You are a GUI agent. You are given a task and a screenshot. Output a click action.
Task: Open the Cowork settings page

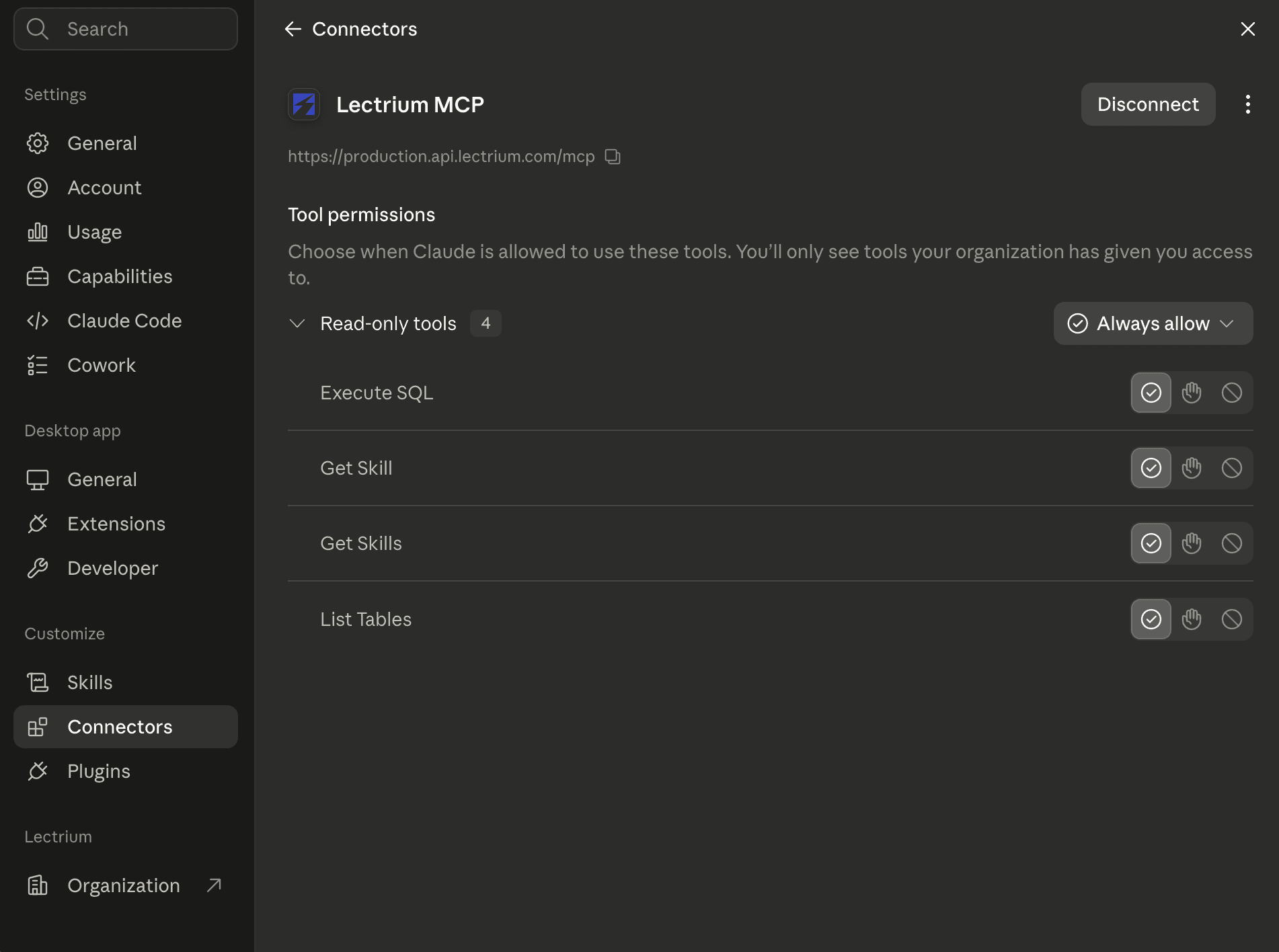(x=126, y=365)
